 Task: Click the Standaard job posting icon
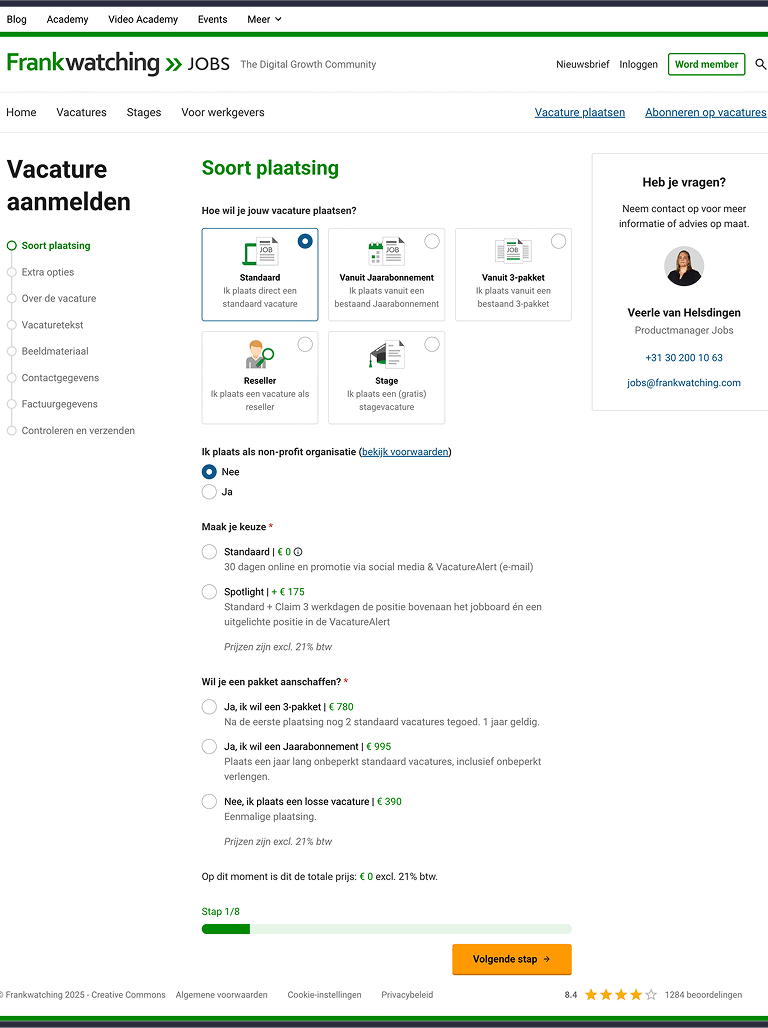click(260, 252)
